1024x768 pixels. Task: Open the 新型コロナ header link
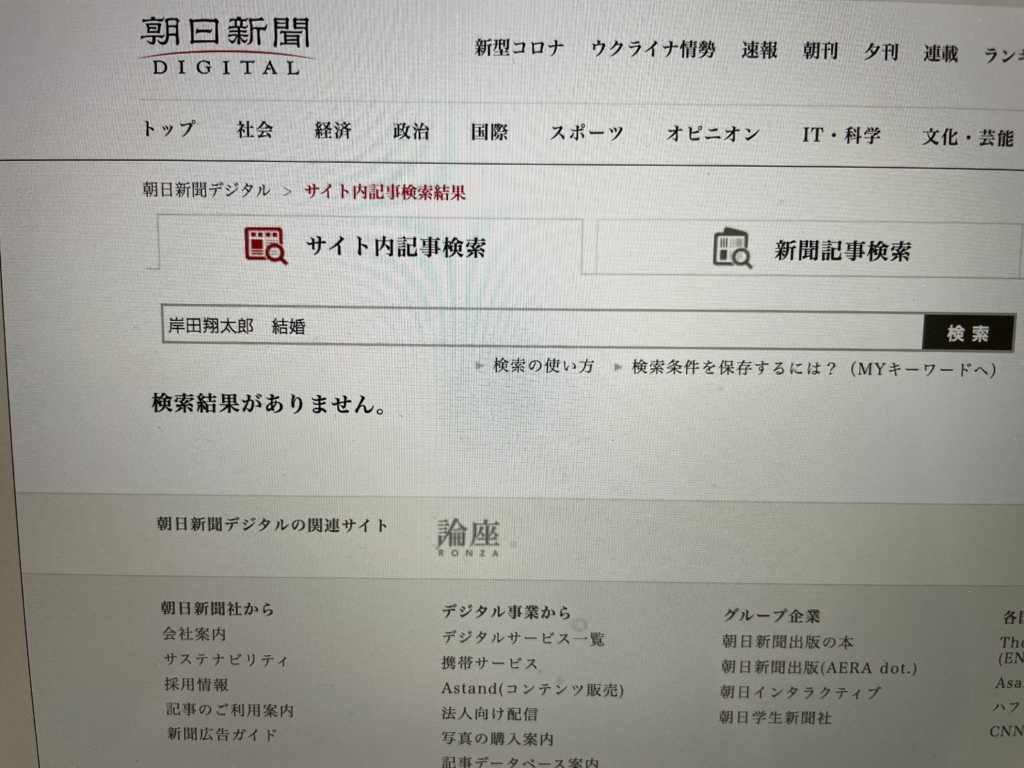tap(519, 48)
